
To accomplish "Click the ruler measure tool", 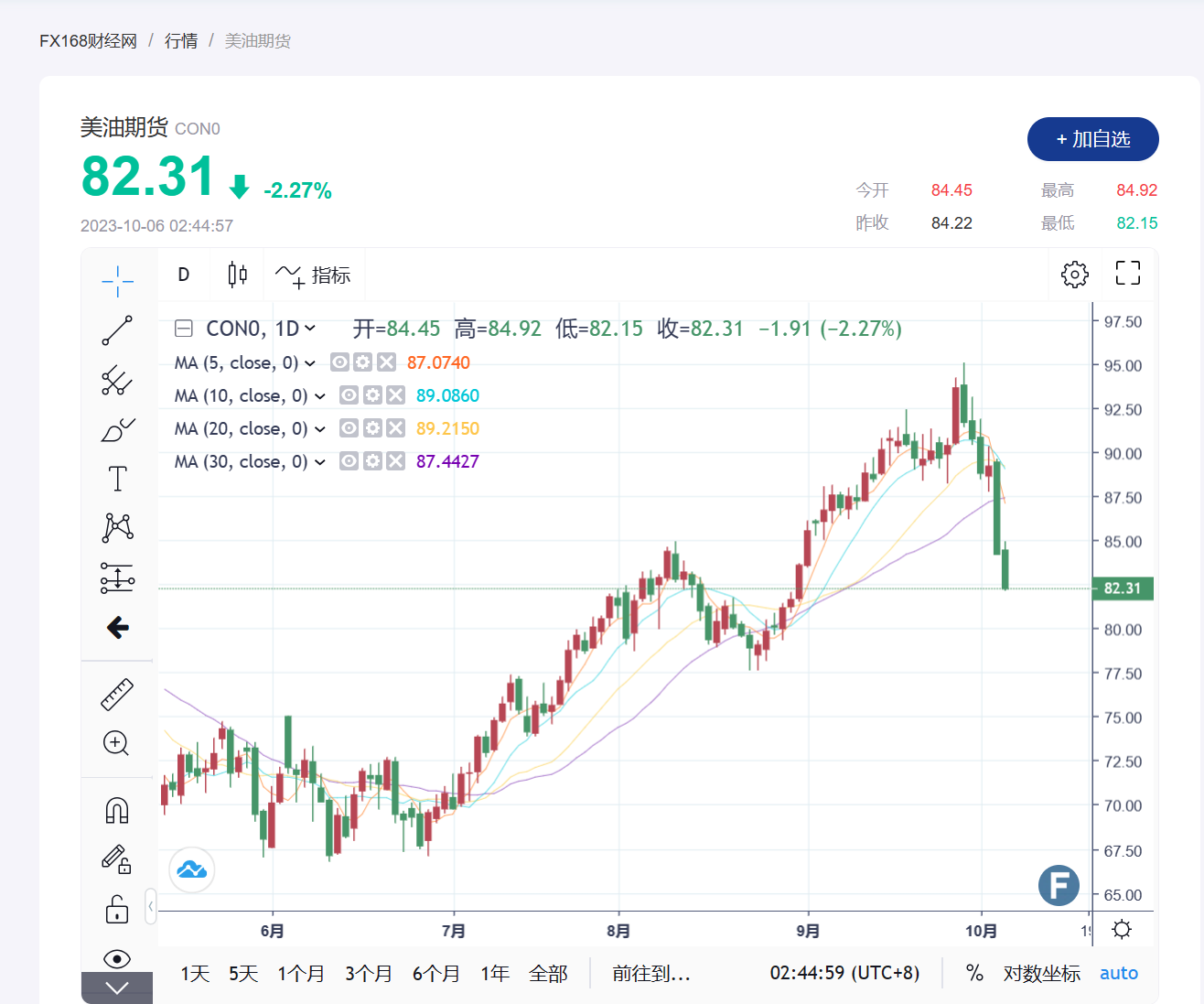I will (117, 695).
